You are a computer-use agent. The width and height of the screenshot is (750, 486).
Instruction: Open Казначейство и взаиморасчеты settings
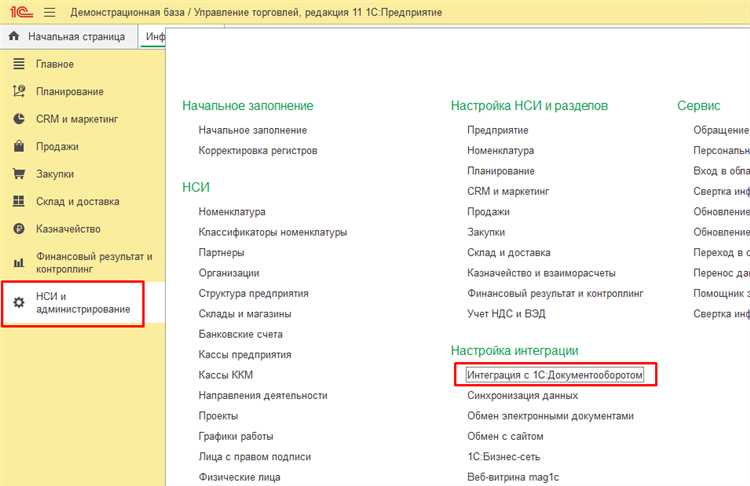coord(541,273)
